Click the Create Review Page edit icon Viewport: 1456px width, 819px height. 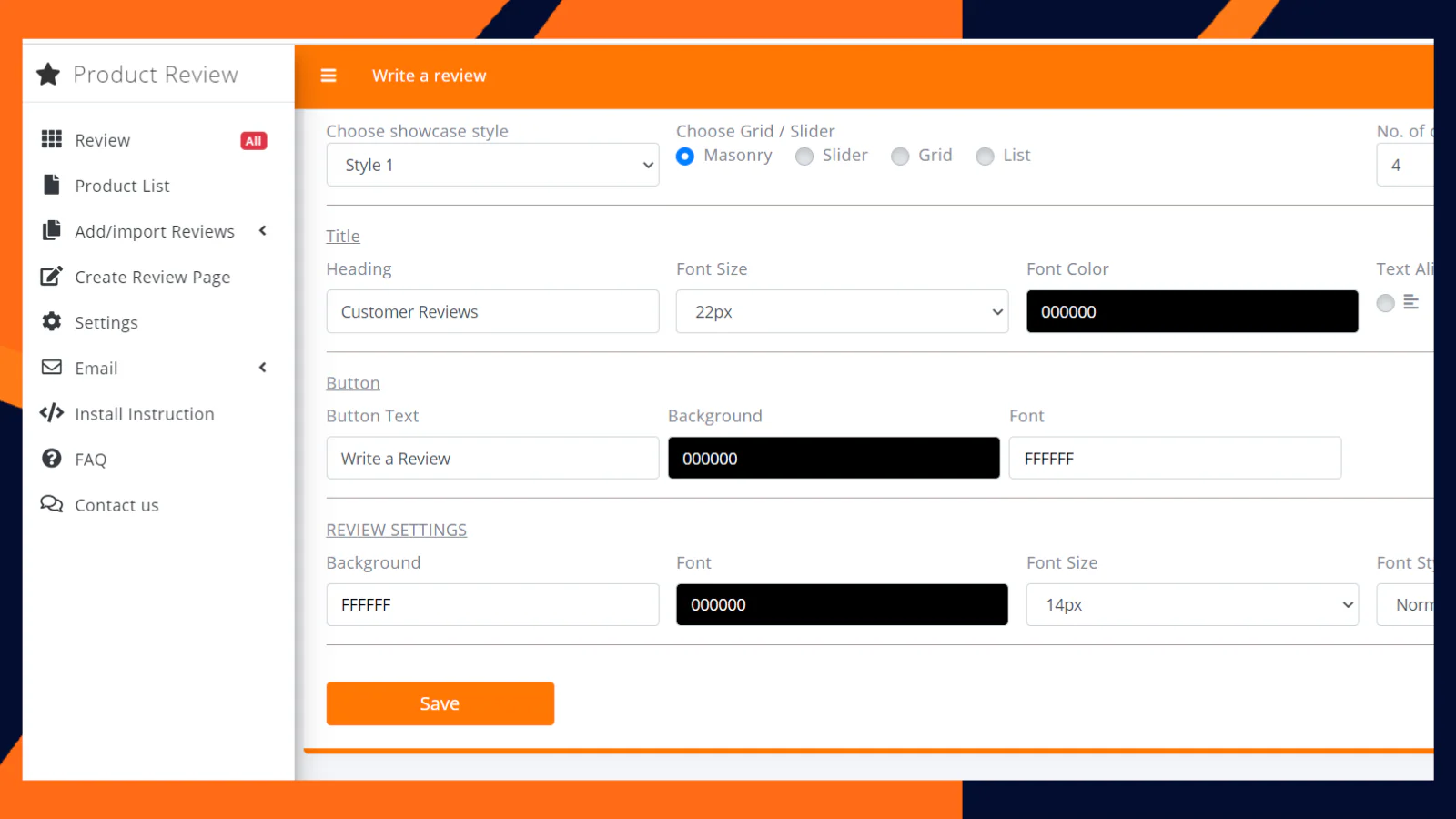[x=52, y=276]
